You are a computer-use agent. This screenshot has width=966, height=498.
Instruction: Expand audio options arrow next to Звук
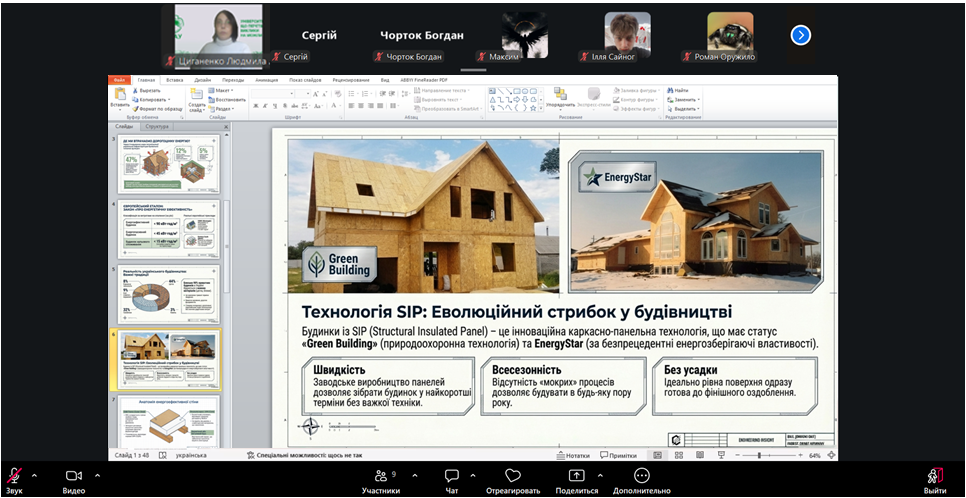pyautogui.click(x=35, y=475)
